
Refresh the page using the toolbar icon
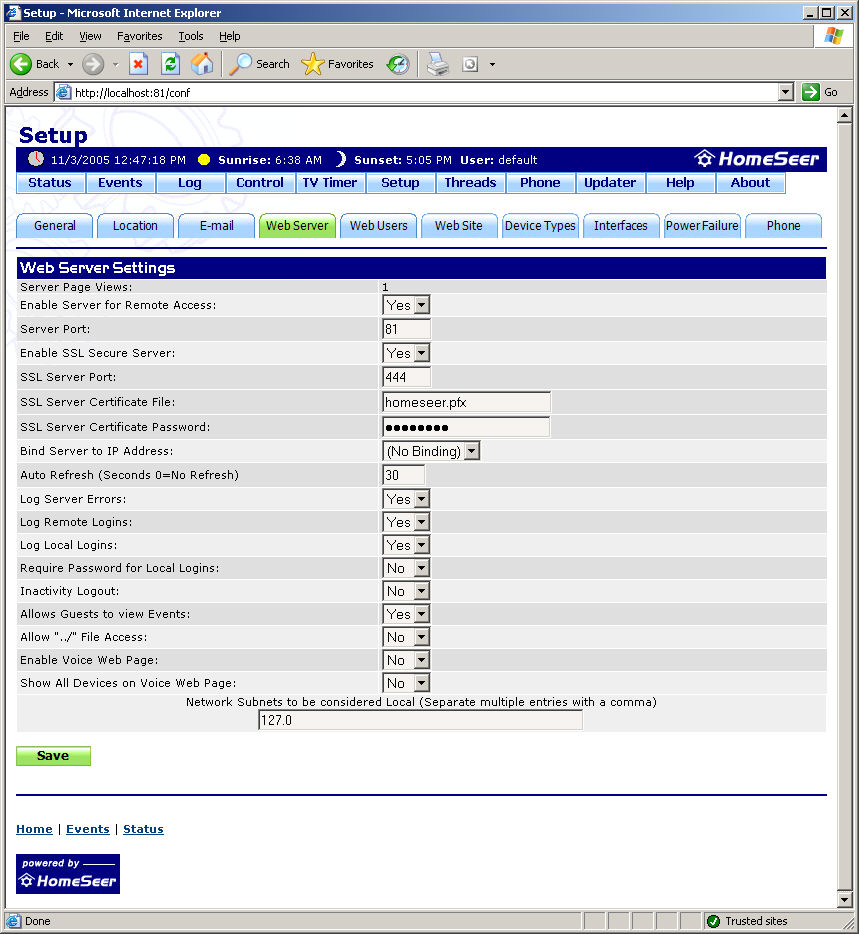(170, 64)
